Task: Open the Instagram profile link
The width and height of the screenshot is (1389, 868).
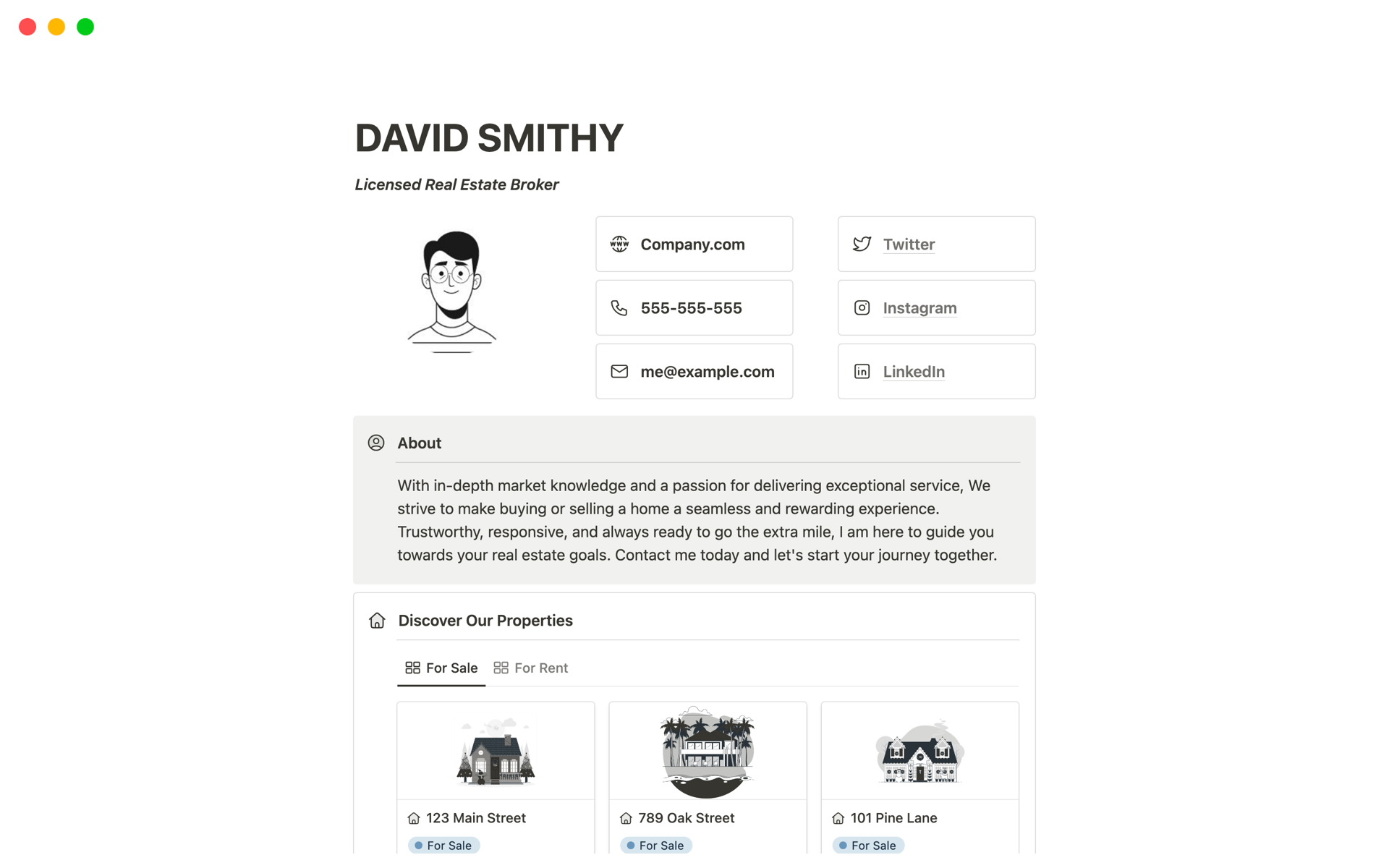Action: (x=919, y=308)
